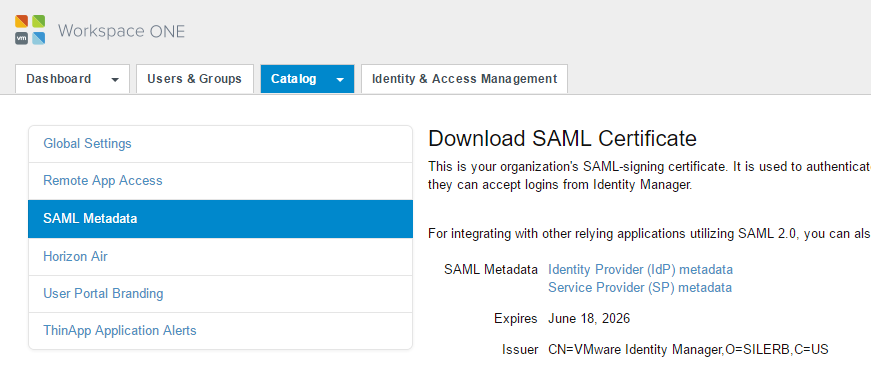Click the Workspace ONE title text

(x=121, y=31)
